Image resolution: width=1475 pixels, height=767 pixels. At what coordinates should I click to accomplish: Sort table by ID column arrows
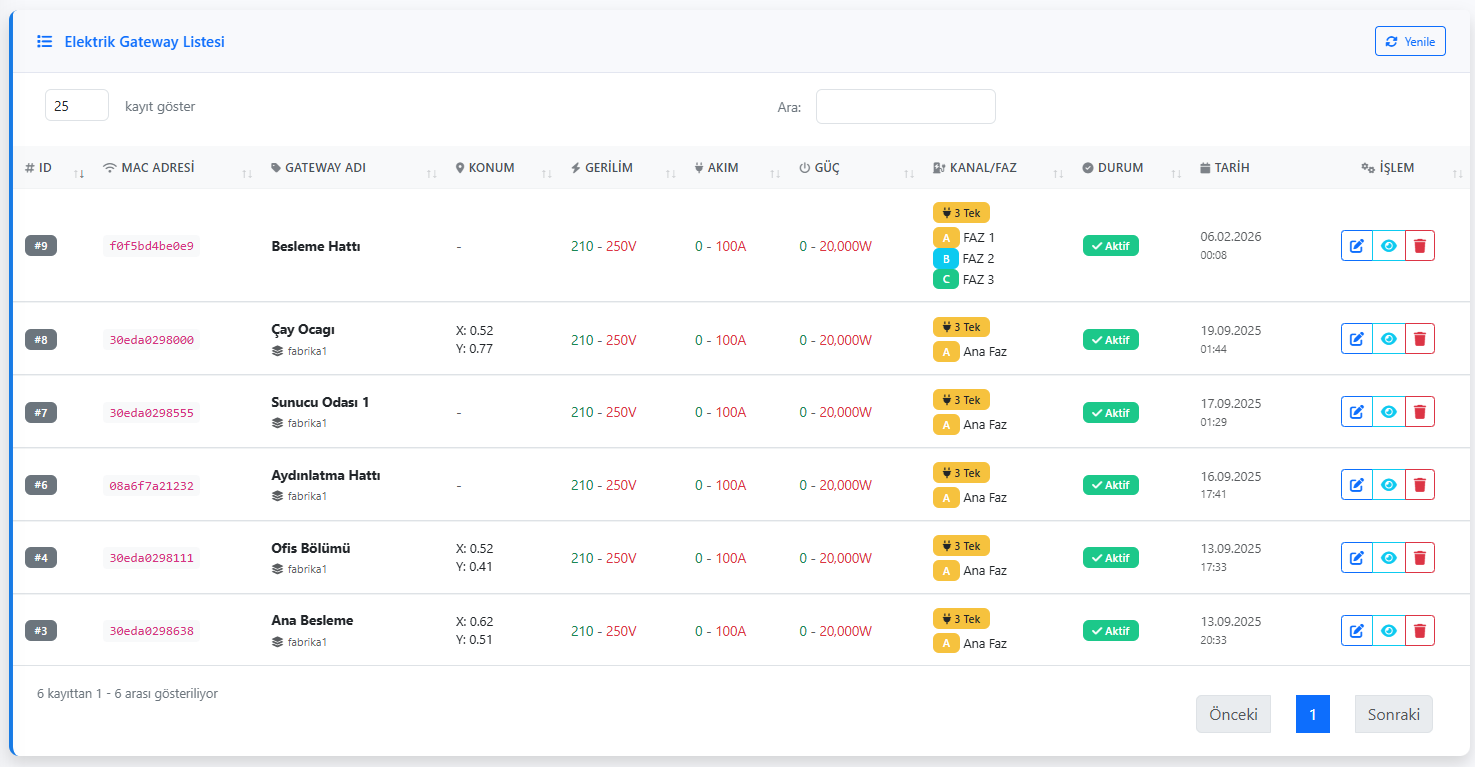coord(79,174)
